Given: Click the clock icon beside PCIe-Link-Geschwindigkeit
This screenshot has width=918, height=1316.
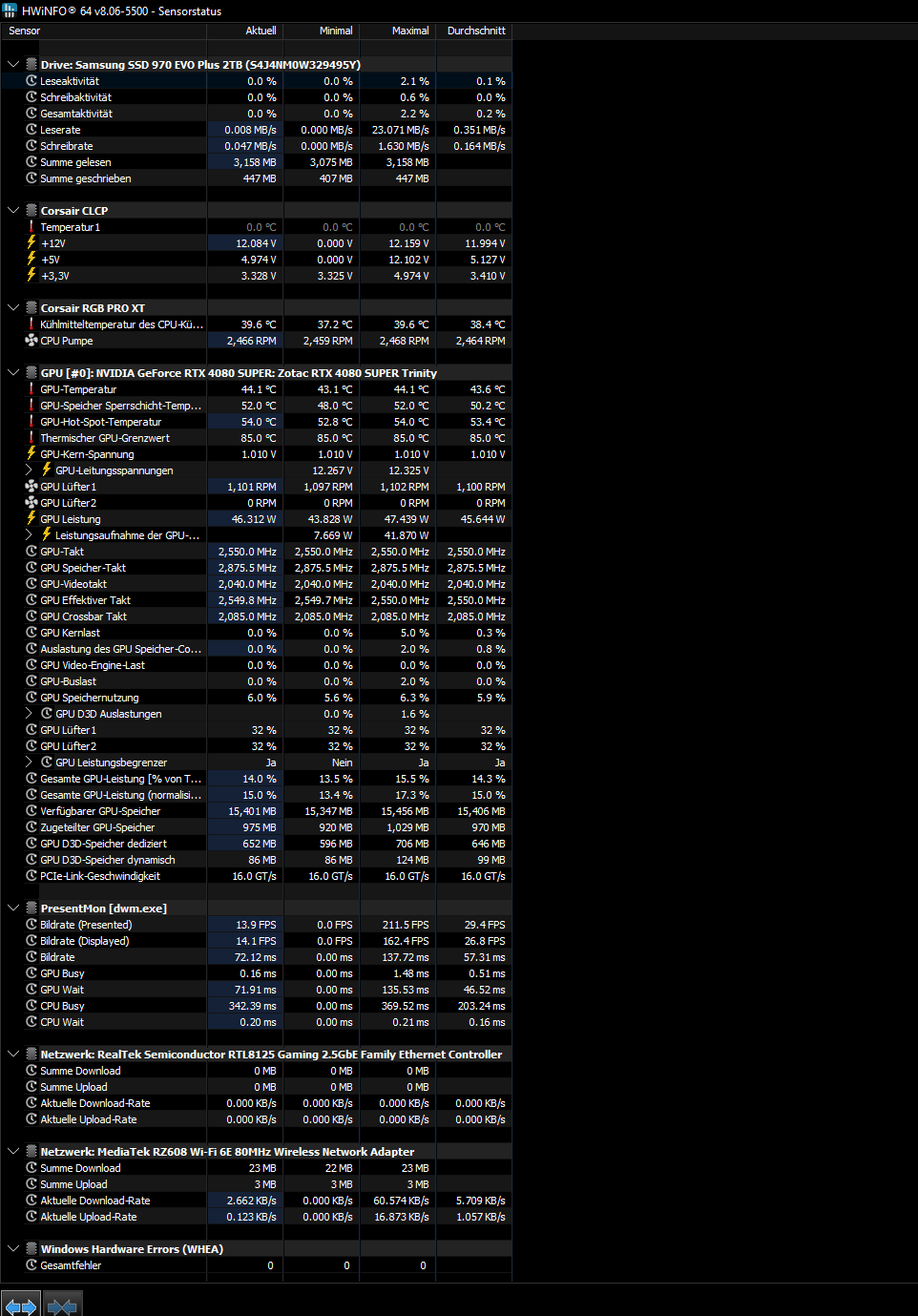Looking at the screenshot, I should 31,876.
